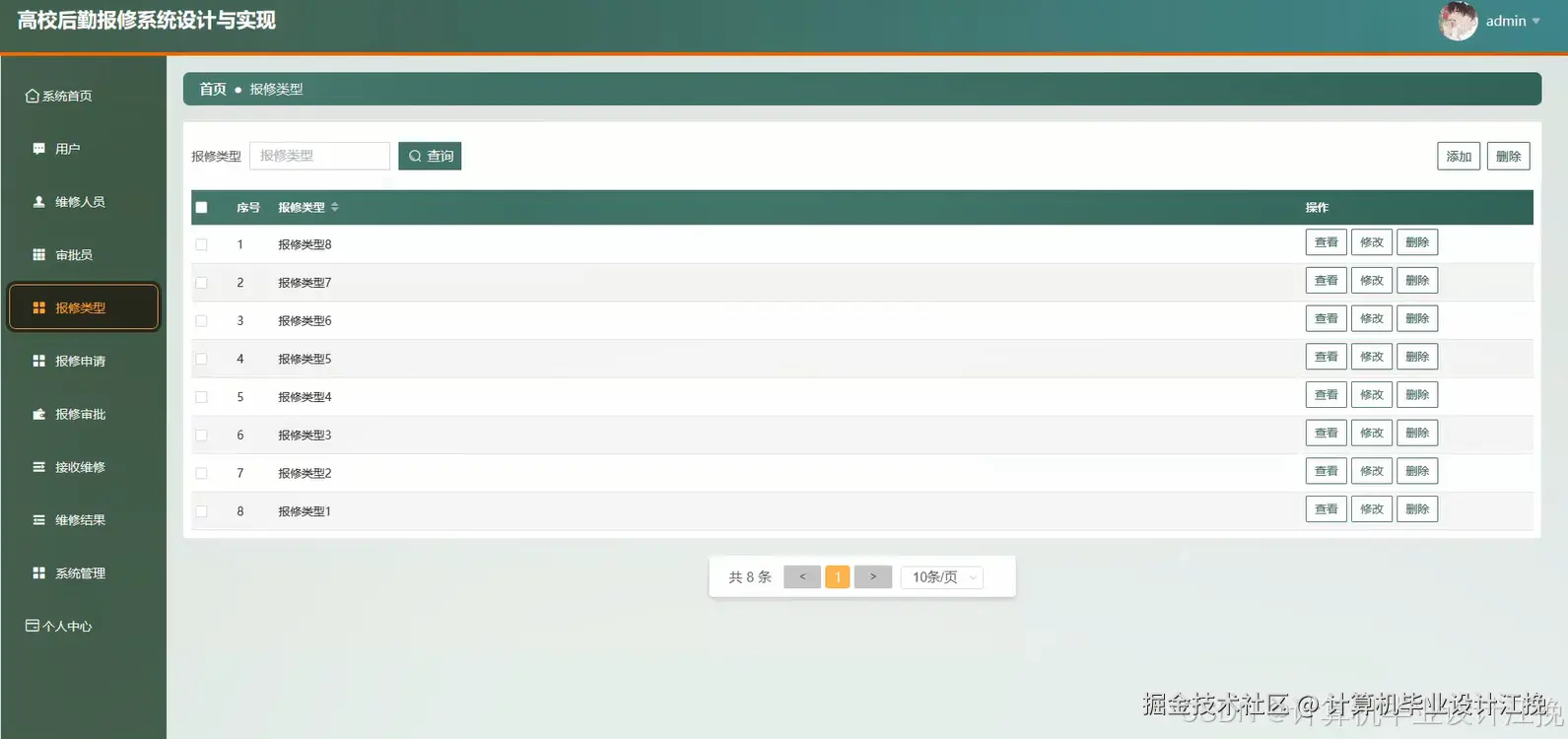Image resolution: width=1568 pixels, height=739 pixels.
Task: Open the 用户 menu item
Action: [x=68, y=149]
